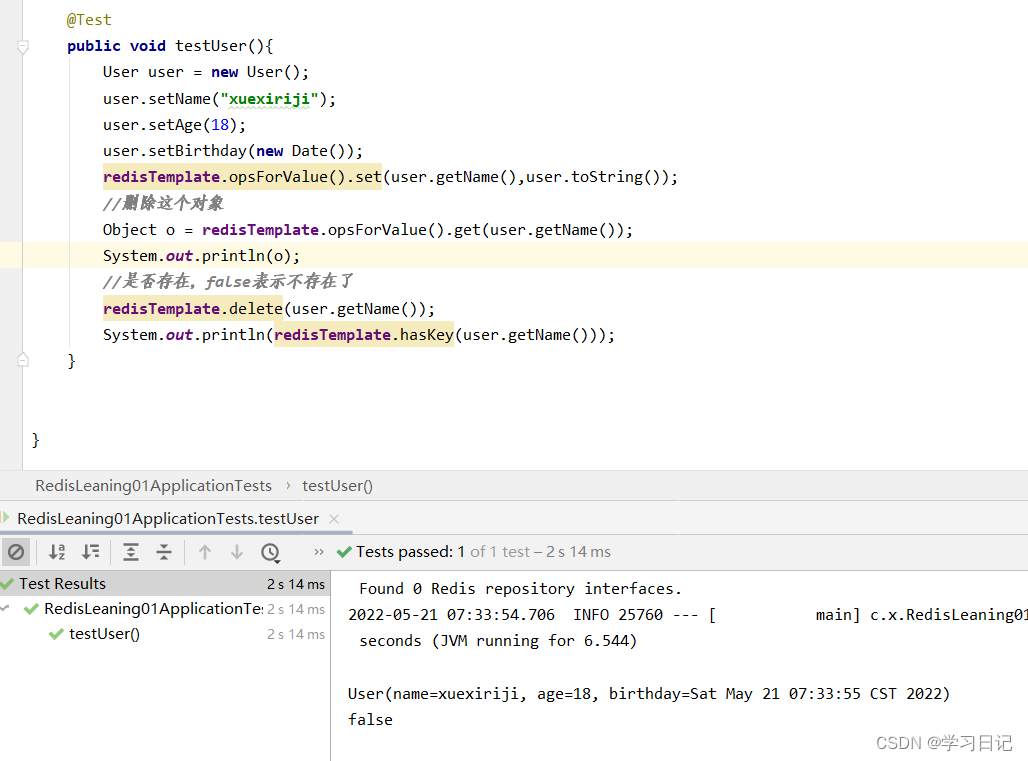This screenshot has height=761, width=1028.
Task: Expand all test result nodes
Action: click(131, 552)
